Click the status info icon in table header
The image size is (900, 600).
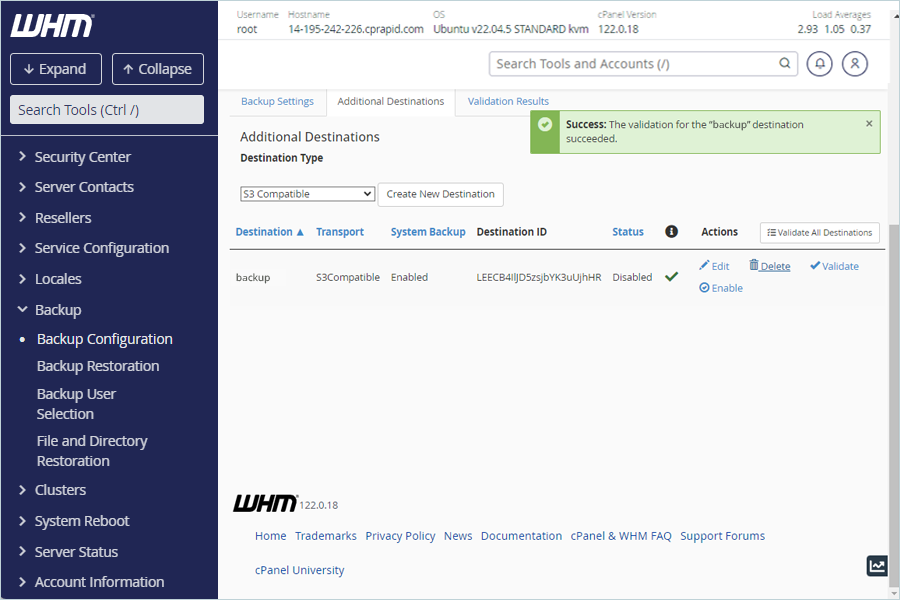pyautogui.click(x=671, y=231)
